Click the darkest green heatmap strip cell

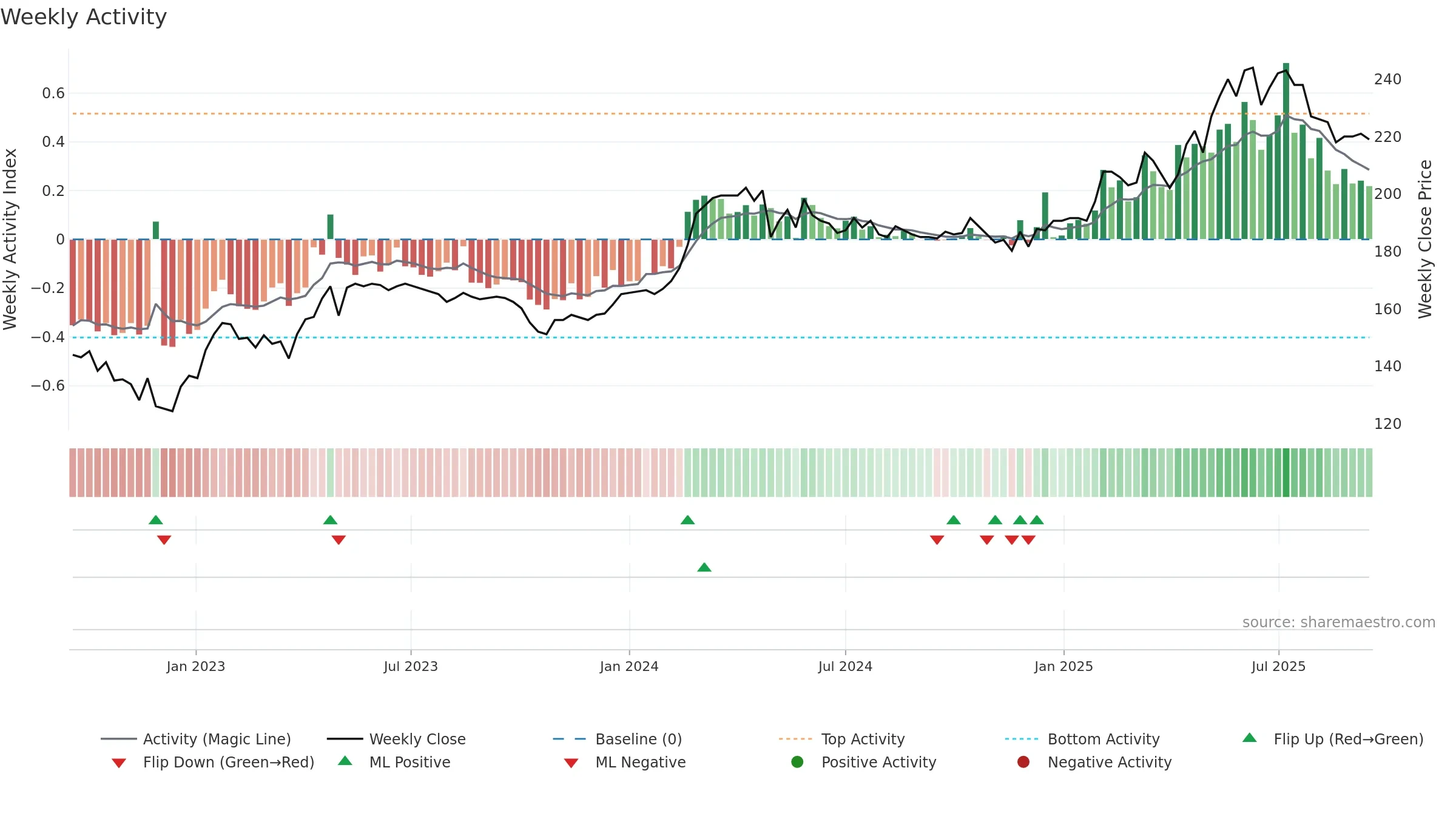pos(1286,473)
